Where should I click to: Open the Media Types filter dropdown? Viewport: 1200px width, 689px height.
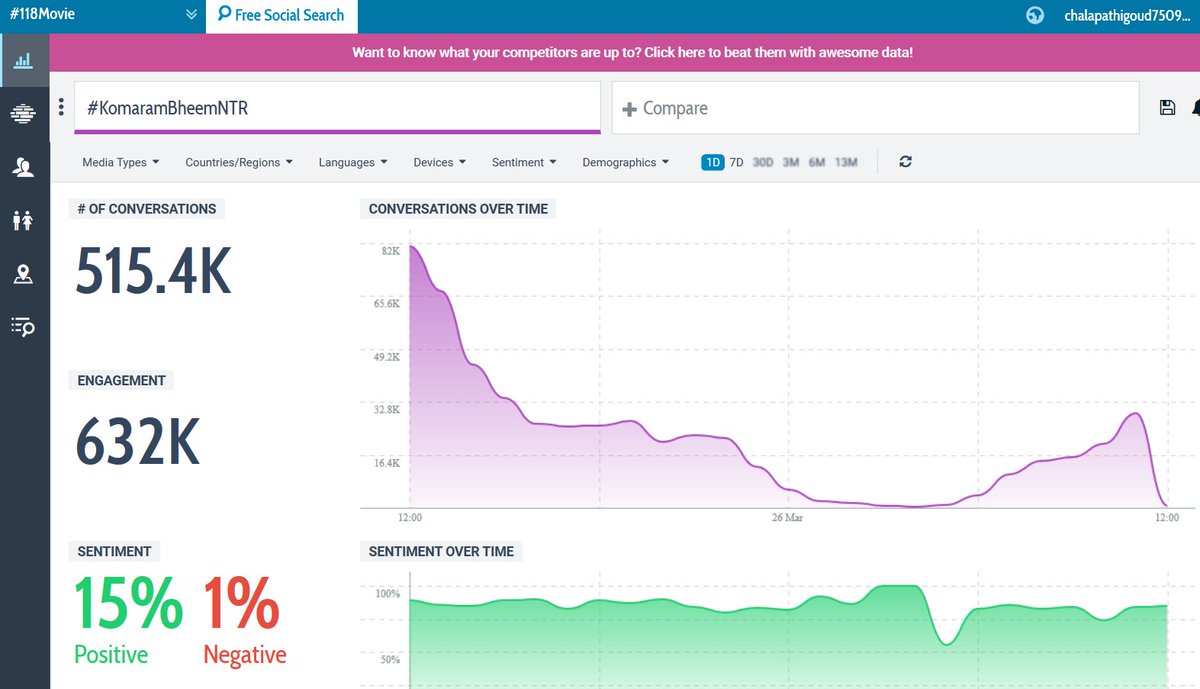tap(121, 162)
